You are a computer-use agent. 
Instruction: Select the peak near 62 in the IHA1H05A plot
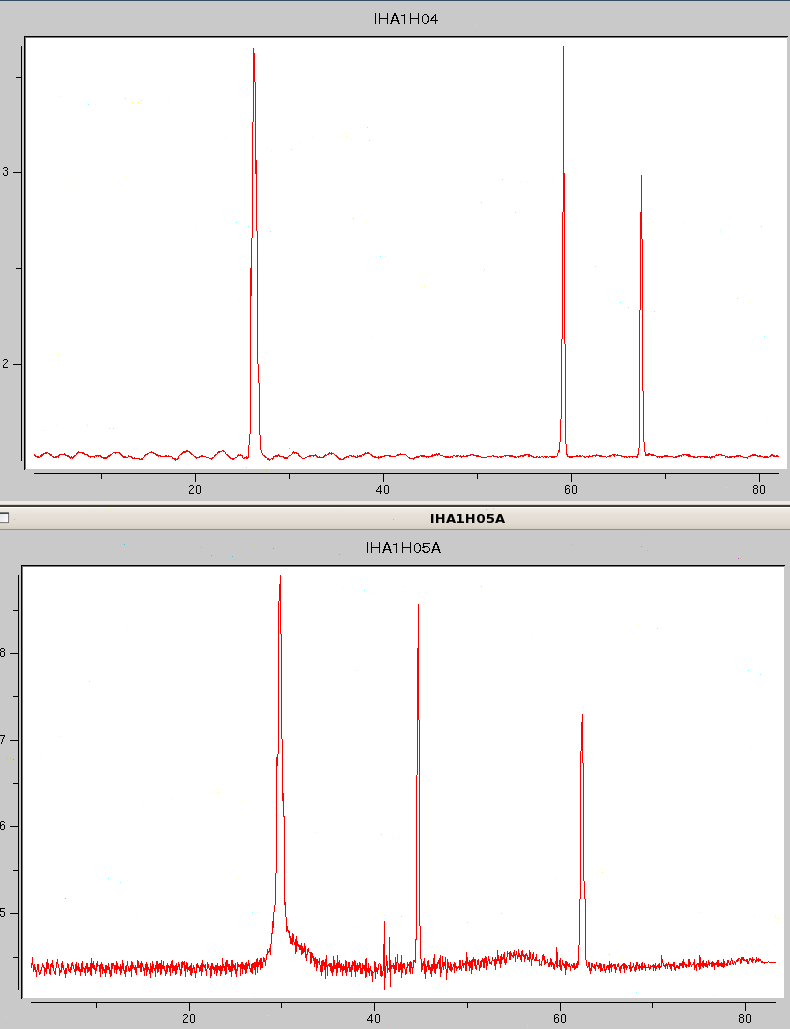(x=581, y=840)
